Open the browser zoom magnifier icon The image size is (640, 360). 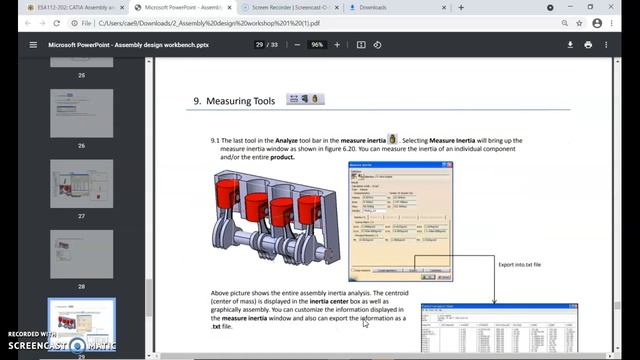pyautogui.click(x=565, y=23)
